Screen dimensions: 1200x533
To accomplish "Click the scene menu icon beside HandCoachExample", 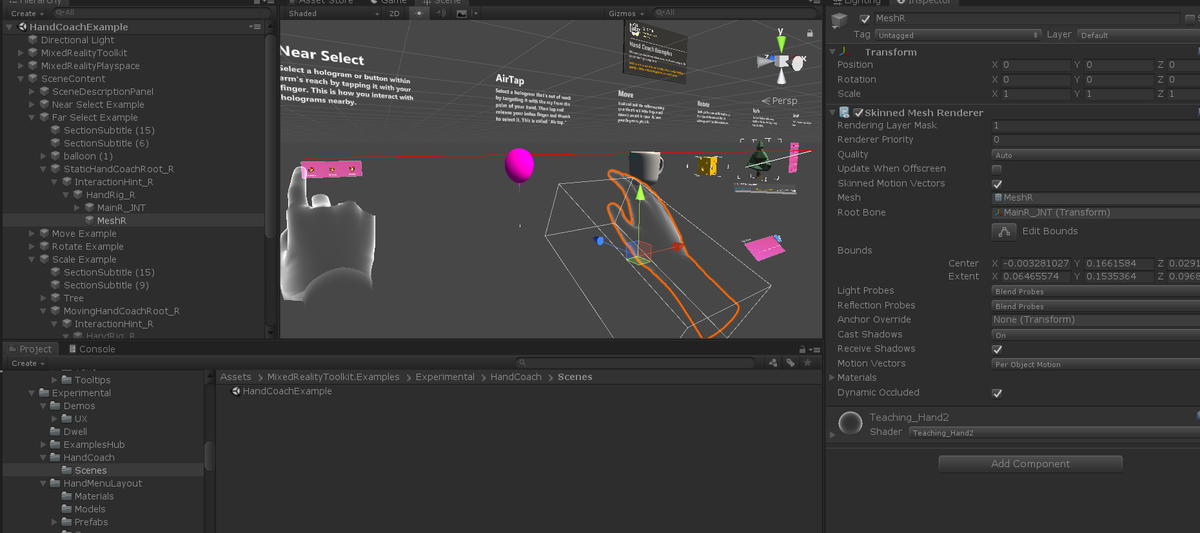I will [x=257, y=27].
